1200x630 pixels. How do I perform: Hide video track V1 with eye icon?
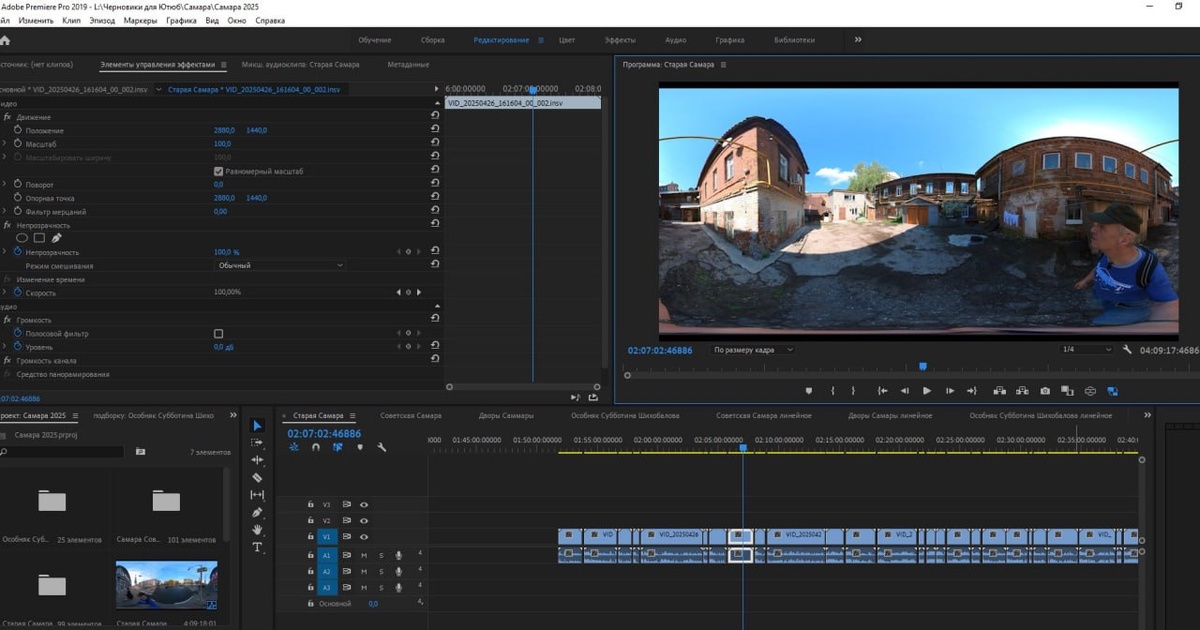click(x=364, y=536)
